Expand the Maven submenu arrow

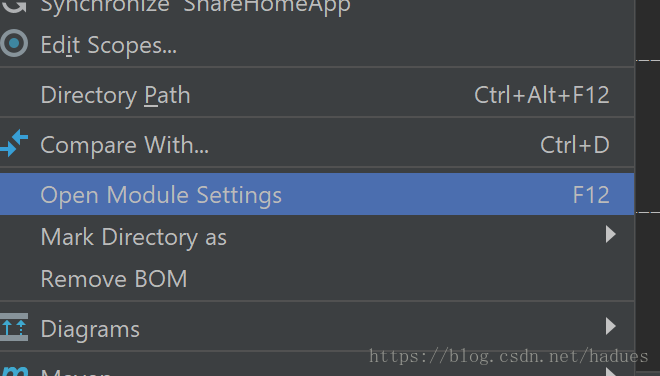(611, 373)
